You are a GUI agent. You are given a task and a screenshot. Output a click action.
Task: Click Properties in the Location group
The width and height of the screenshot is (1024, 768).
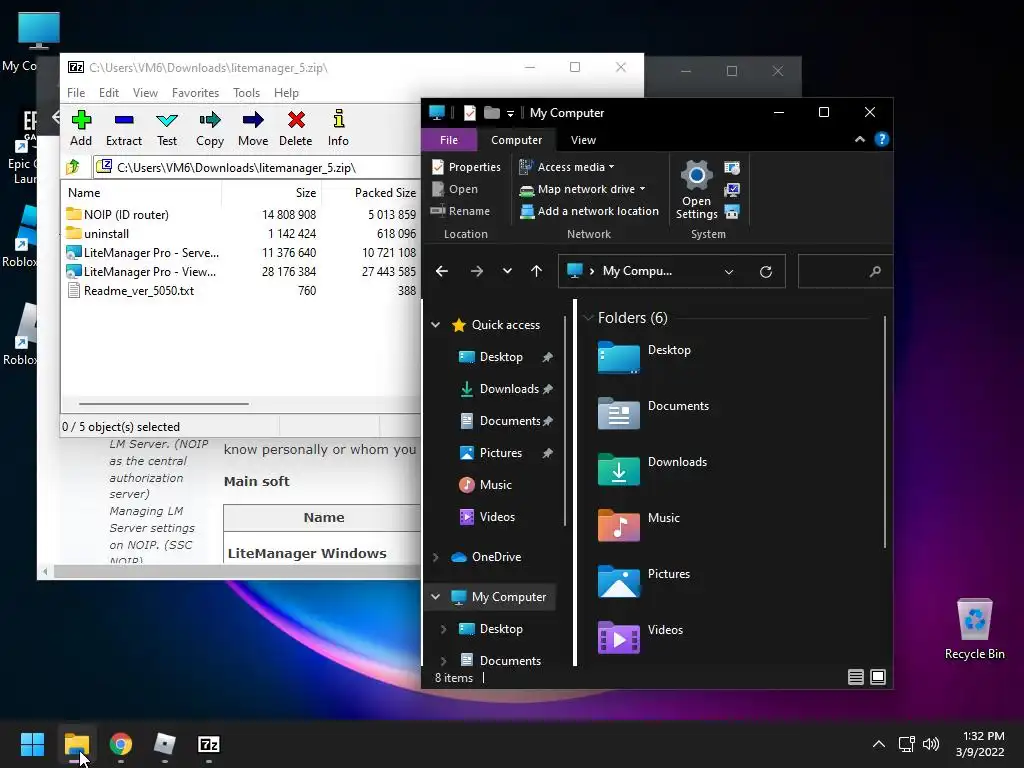click(x=466, y=167)
